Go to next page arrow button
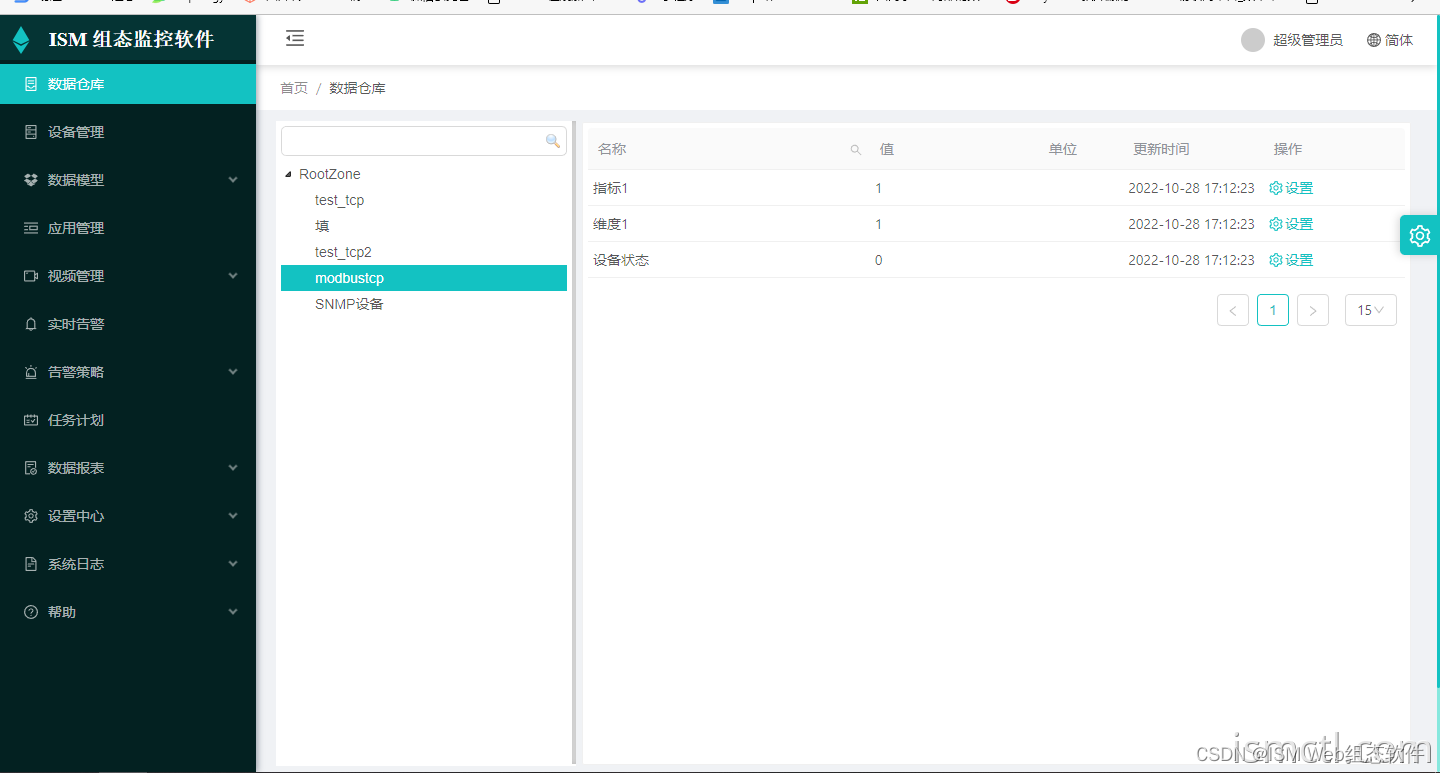This screenshot has height=773, width=1440. [1313, 310]
